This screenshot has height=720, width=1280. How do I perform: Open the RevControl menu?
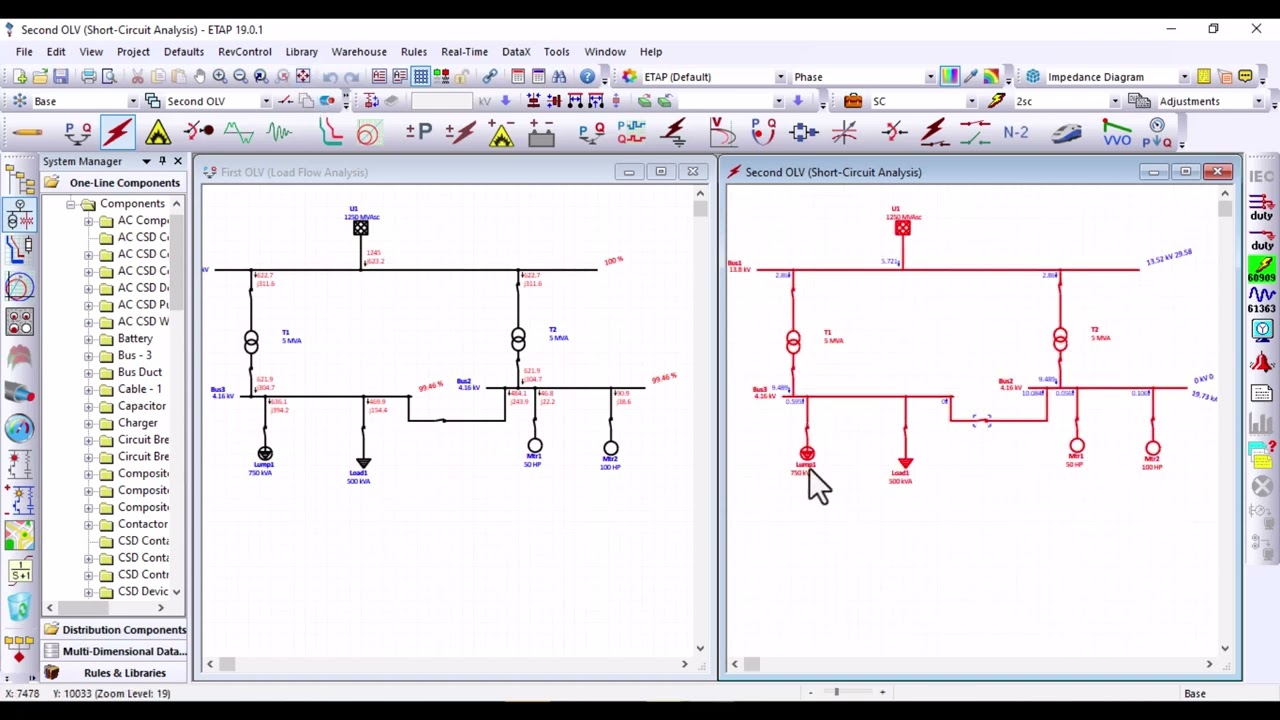tap(245, 52)
